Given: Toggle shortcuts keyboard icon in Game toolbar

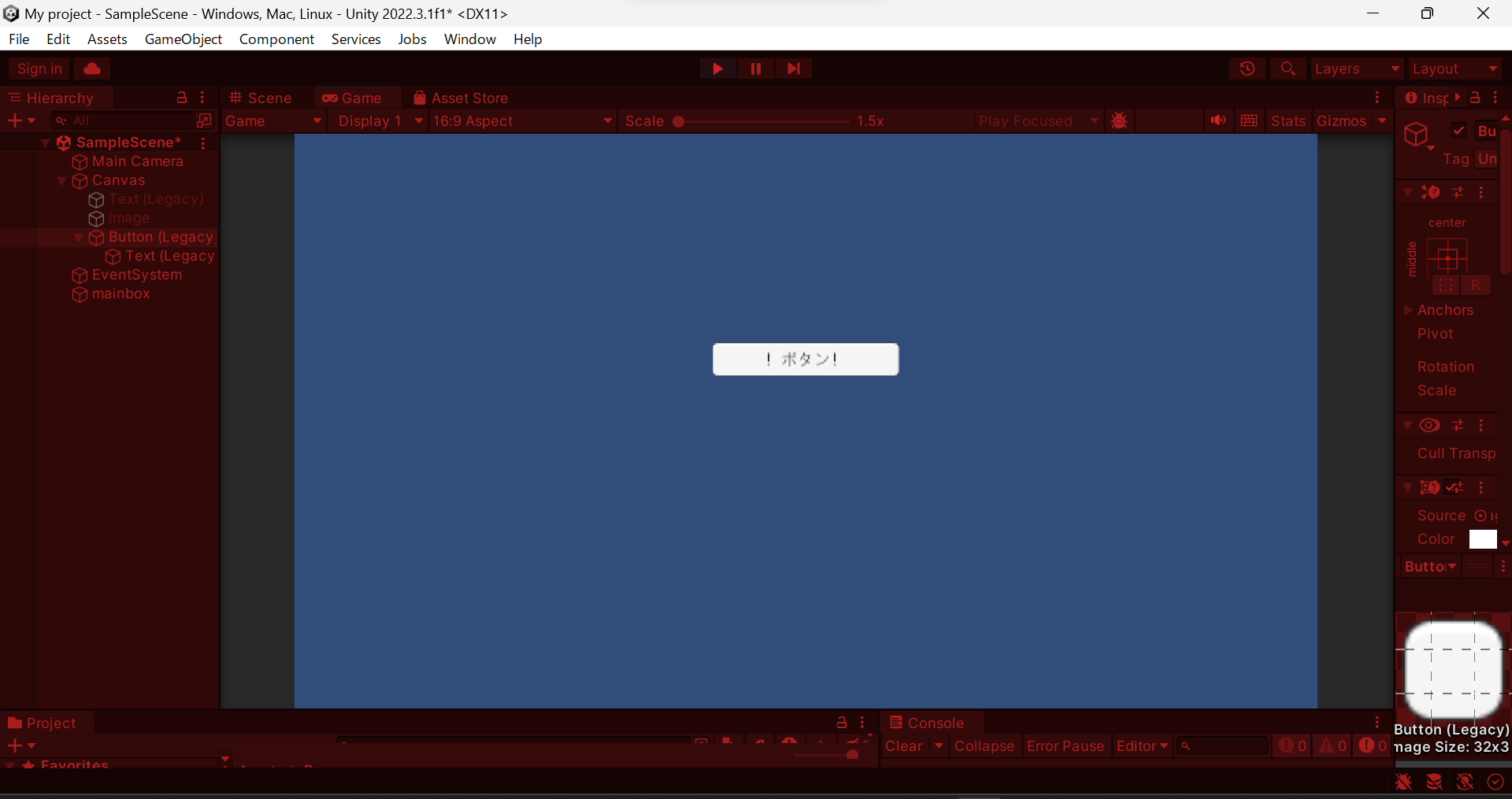Looking at the screenshot, I should point(1249,120).
